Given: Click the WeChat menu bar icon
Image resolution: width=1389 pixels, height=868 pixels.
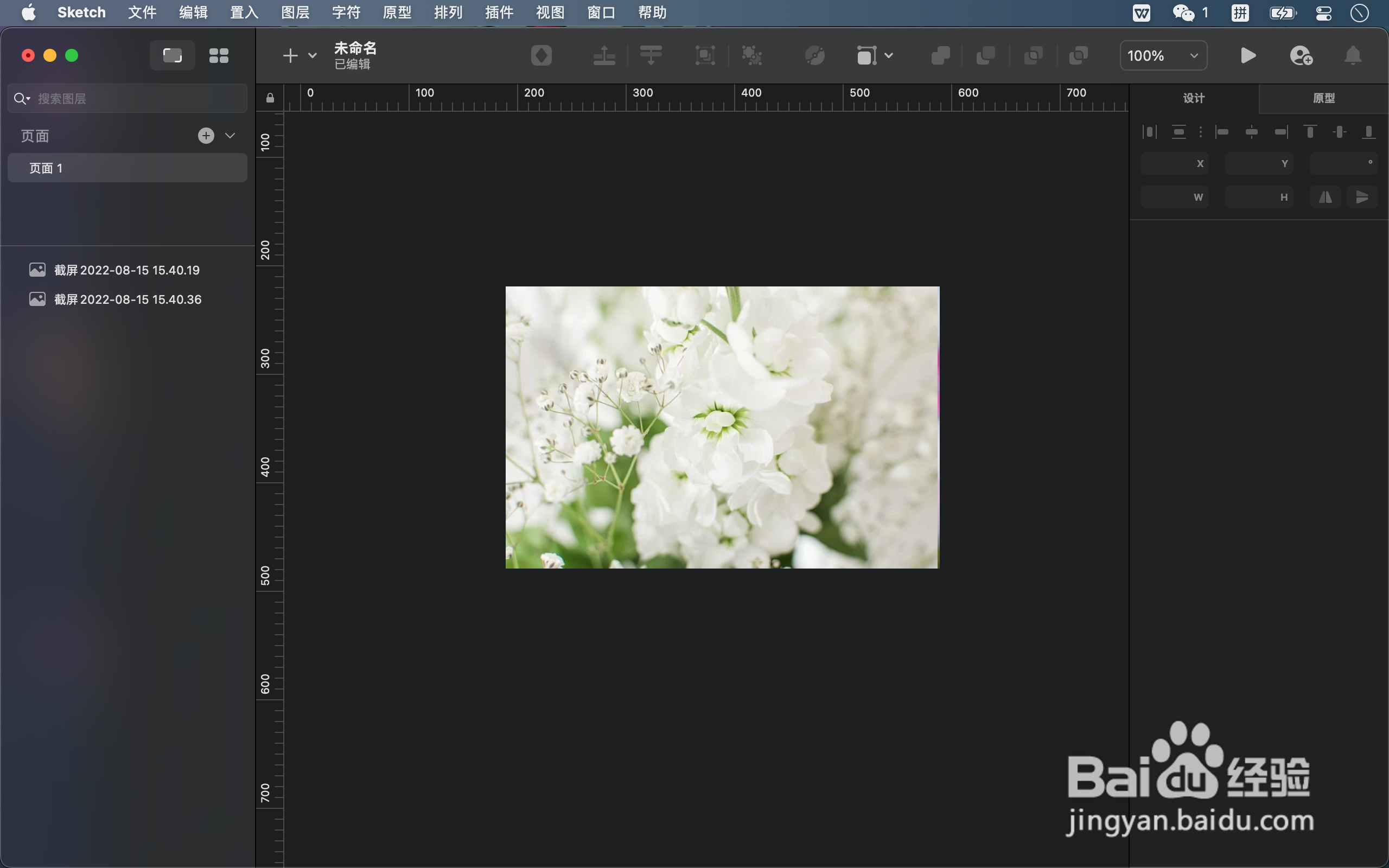Looking at the screenshot, I should (x=1183, y=12).
